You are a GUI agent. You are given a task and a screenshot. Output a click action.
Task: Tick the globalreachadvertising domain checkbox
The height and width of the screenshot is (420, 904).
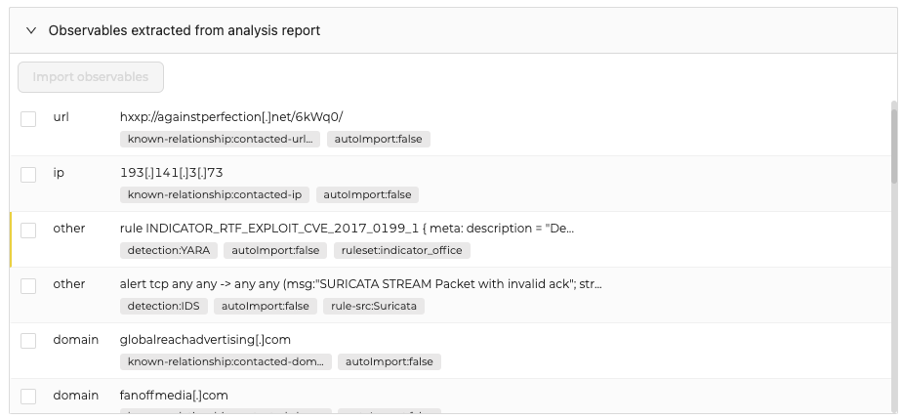29,342
